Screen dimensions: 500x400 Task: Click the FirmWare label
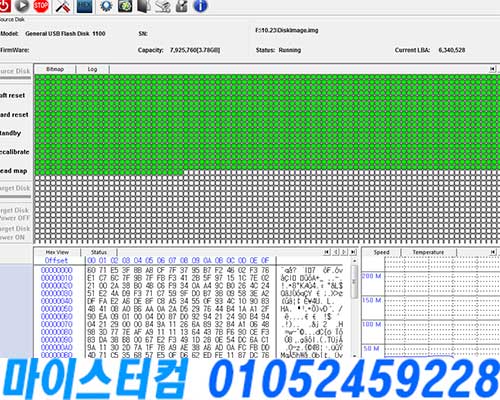point(14,50)
